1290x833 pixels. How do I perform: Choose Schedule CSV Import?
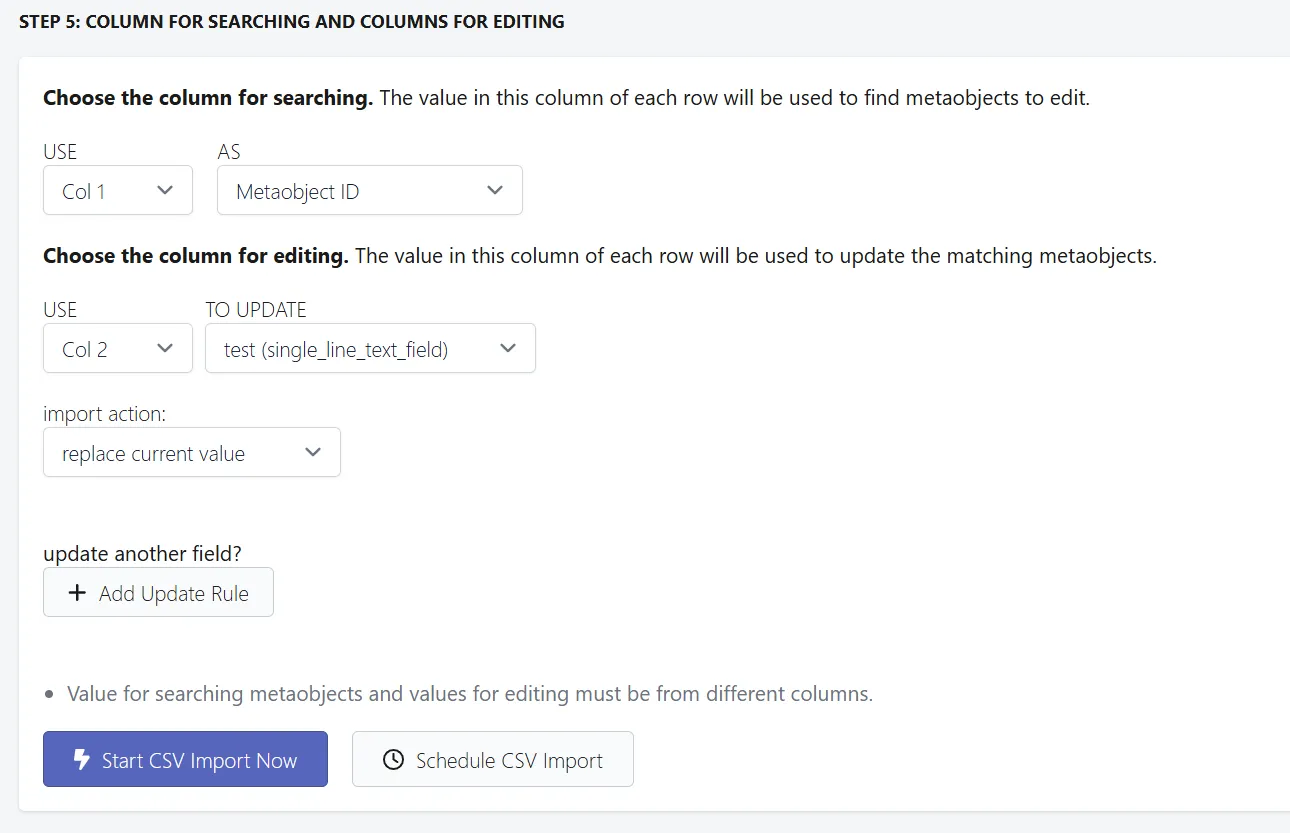pyautogui.click(x=493, y=759)
